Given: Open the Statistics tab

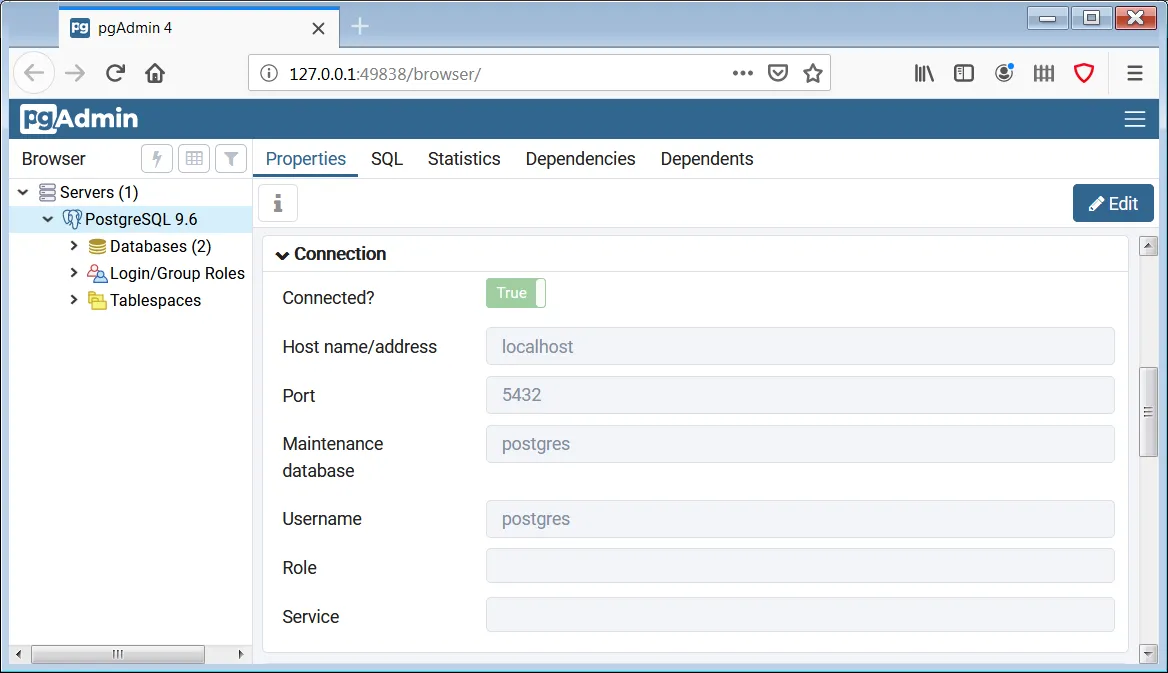Looking at the screenshot, I should pos(464,159).
